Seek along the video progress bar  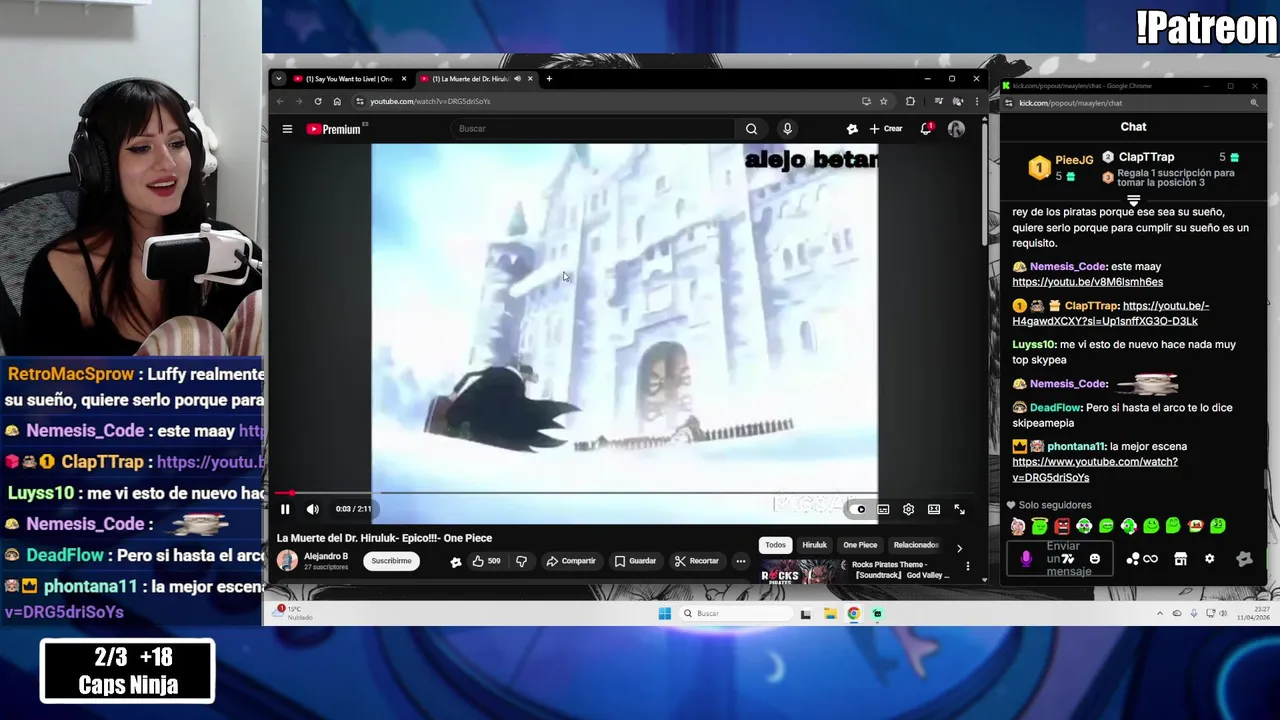(624, 493)
